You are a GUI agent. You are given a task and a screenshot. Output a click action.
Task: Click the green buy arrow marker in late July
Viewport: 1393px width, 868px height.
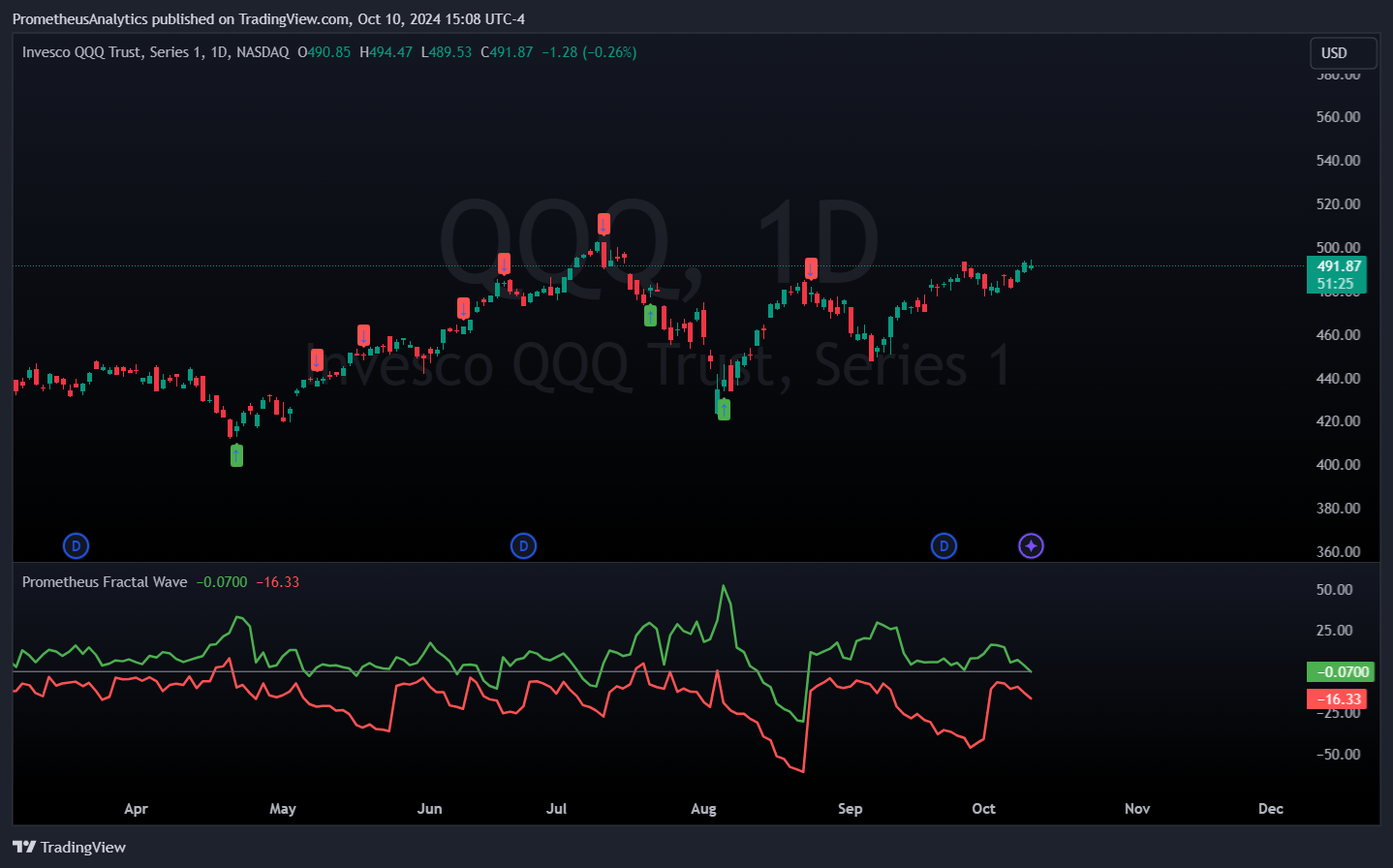click(x=650, y=315)
